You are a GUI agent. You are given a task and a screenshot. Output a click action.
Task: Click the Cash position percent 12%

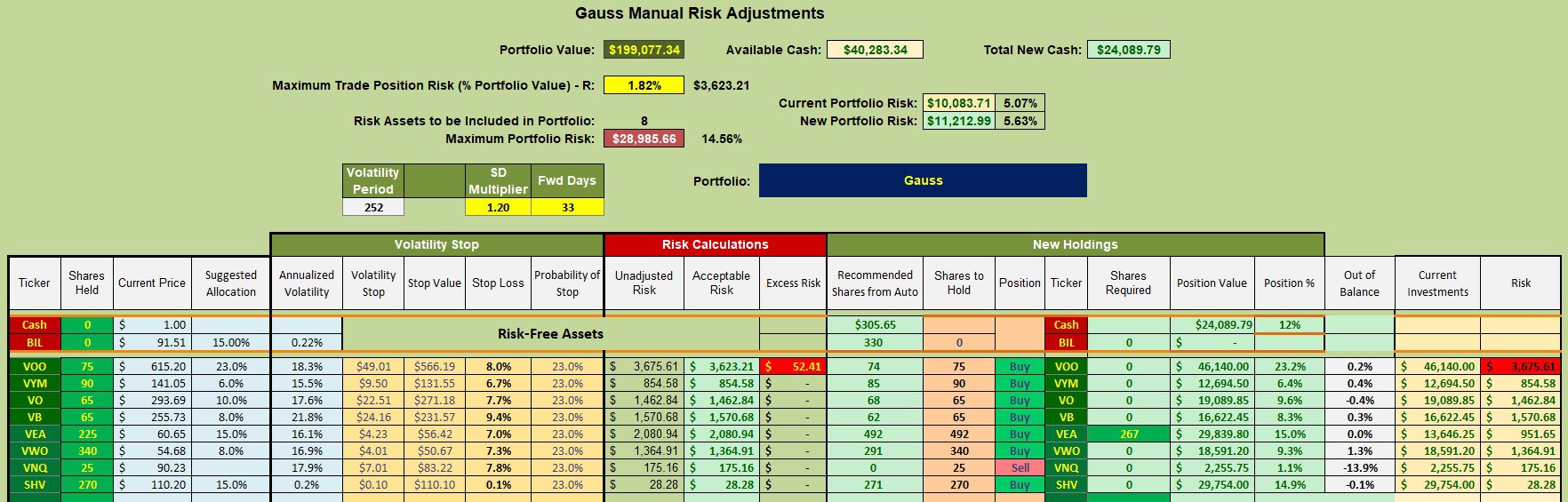(1289, 325)
